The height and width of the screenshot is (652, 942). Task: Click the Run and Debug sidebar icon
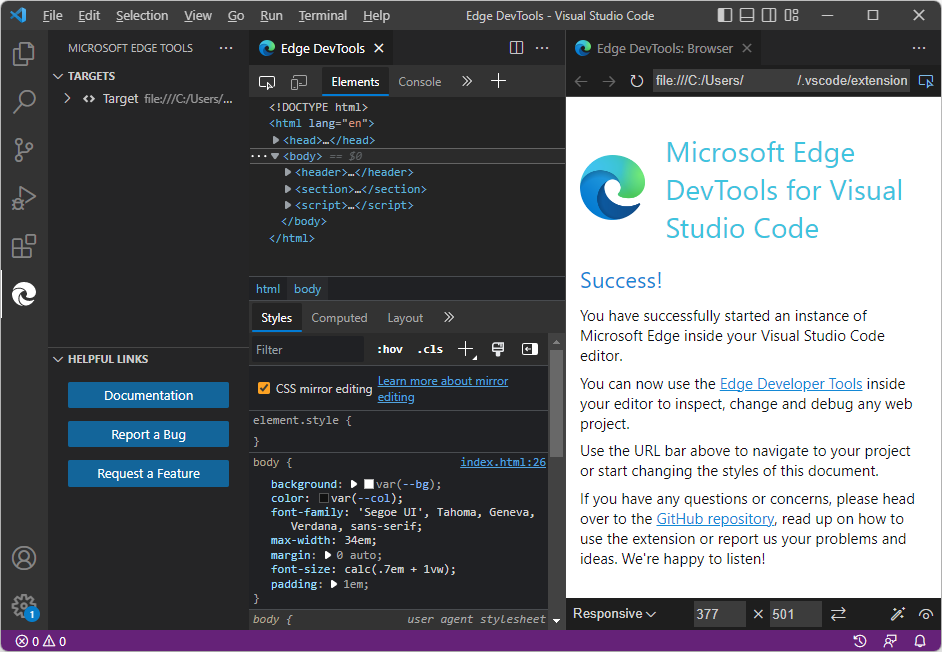[x=24, y=198]
